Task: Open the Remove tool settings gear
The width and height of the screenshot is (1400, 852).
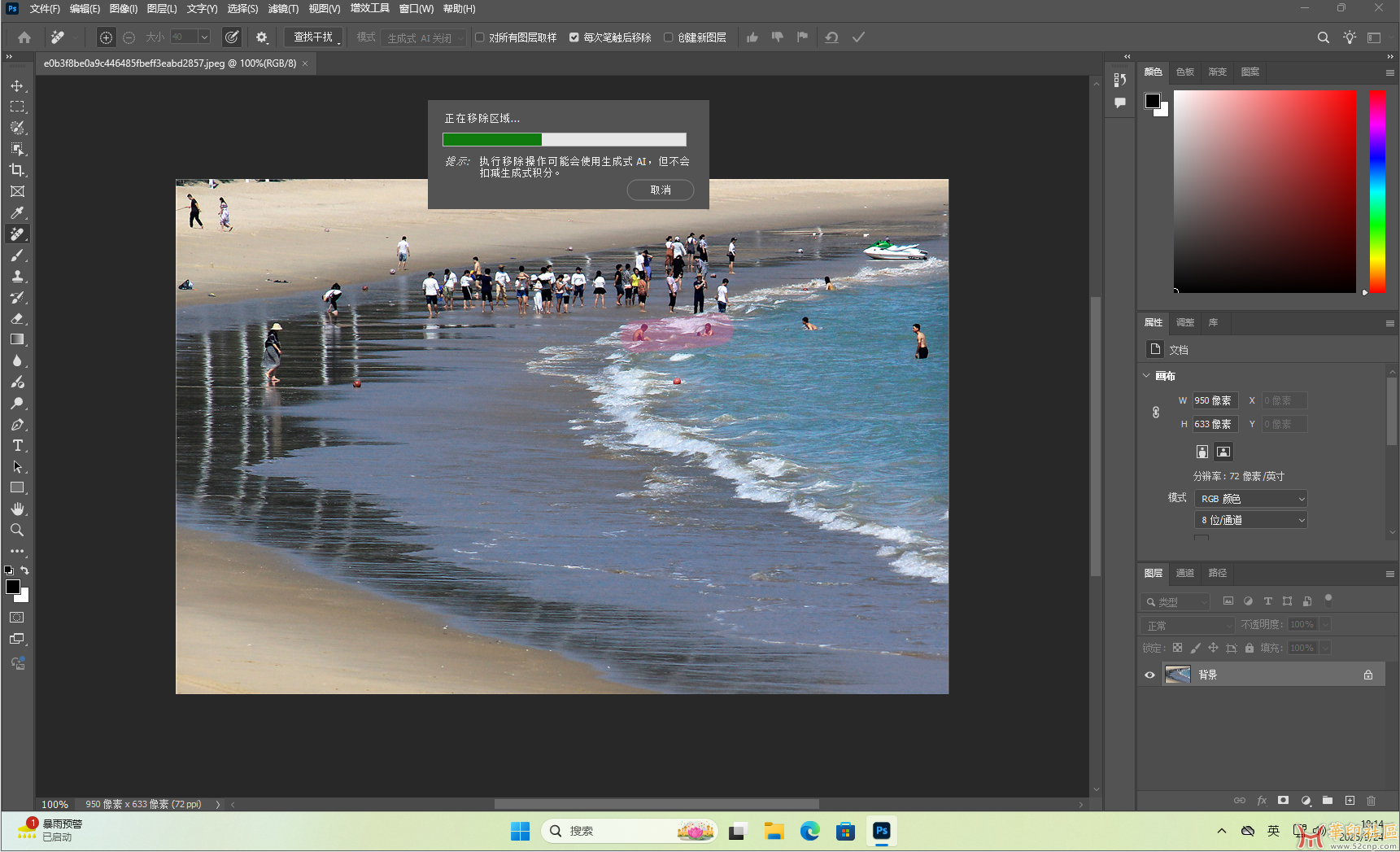Action: [261, 37]
